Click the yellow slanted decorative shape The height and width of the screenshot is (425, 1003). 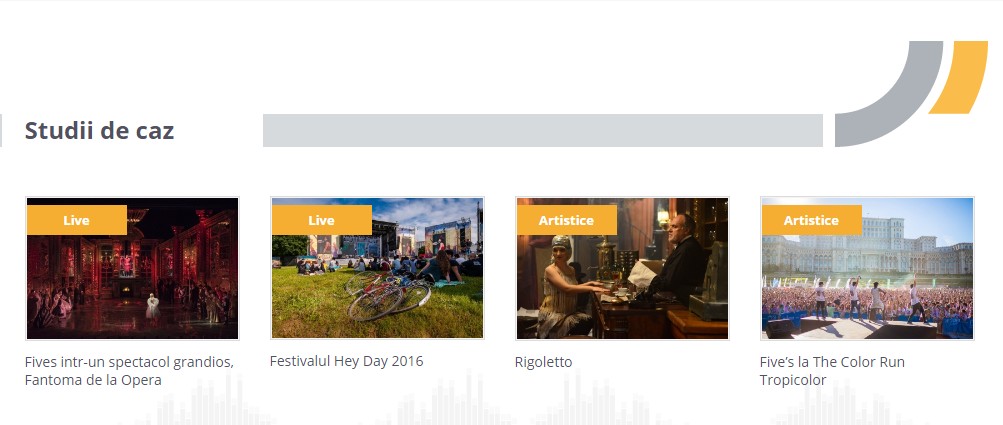click(x=960, y=78)
